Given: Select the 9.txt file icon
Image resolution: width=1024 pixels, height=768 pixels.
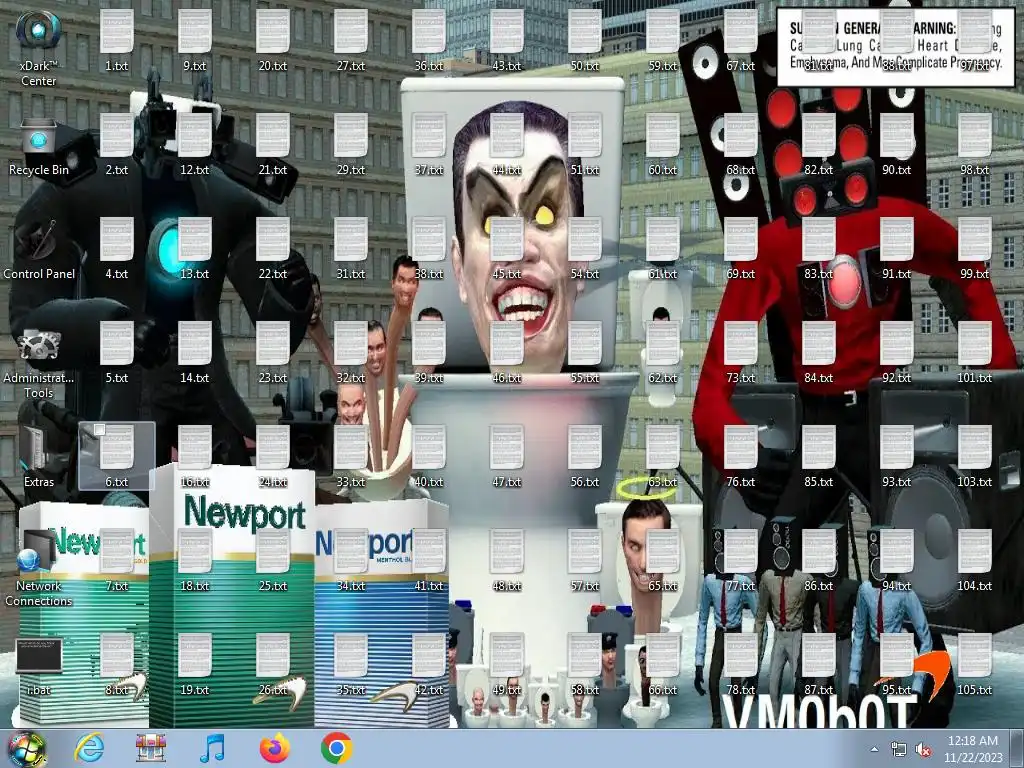Looking at the screenshot, I should click(x=195, y=32).
